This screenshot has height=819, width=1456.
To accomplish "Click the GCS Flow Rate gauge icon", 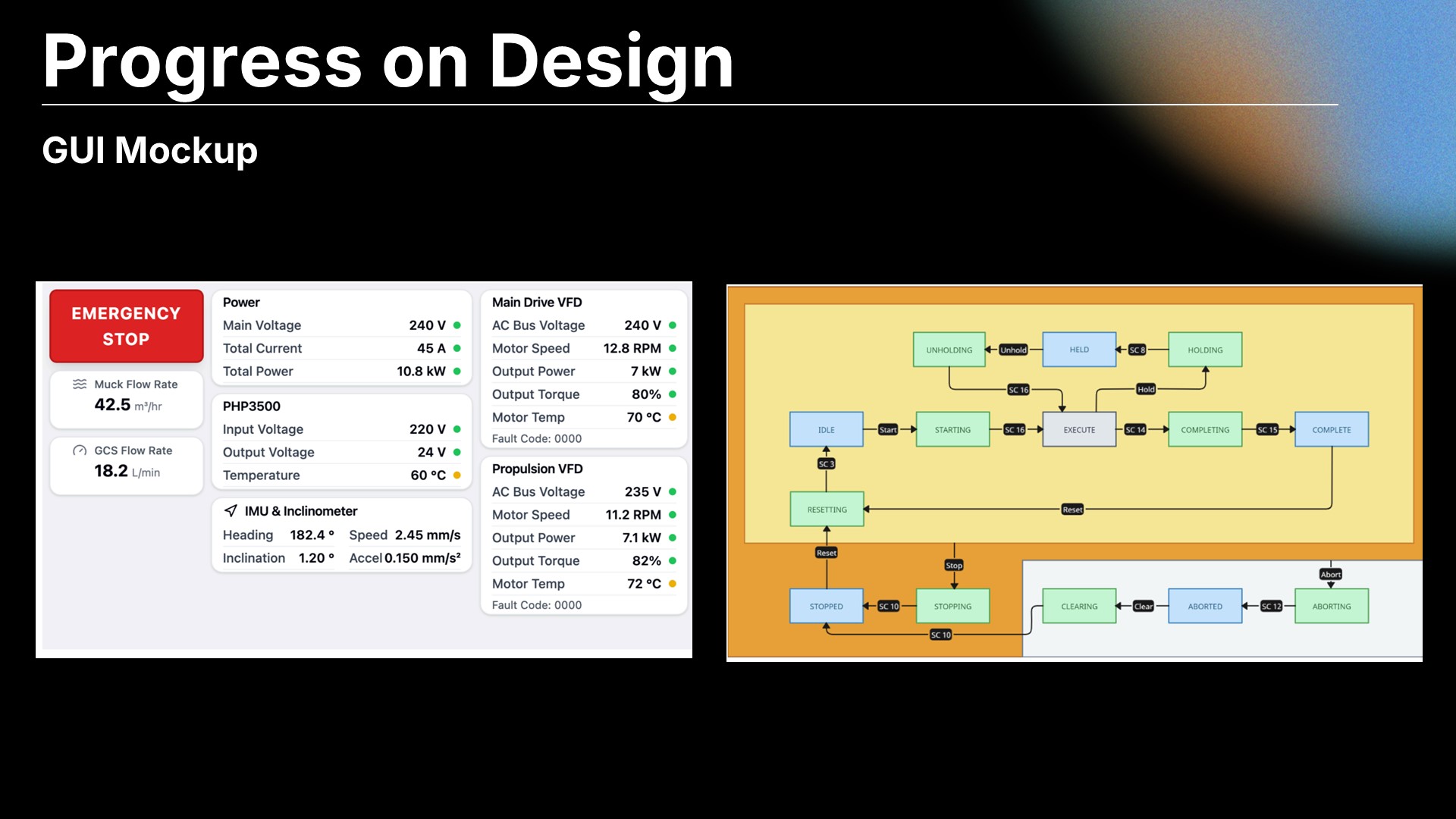I will click(x=80, y=450).
